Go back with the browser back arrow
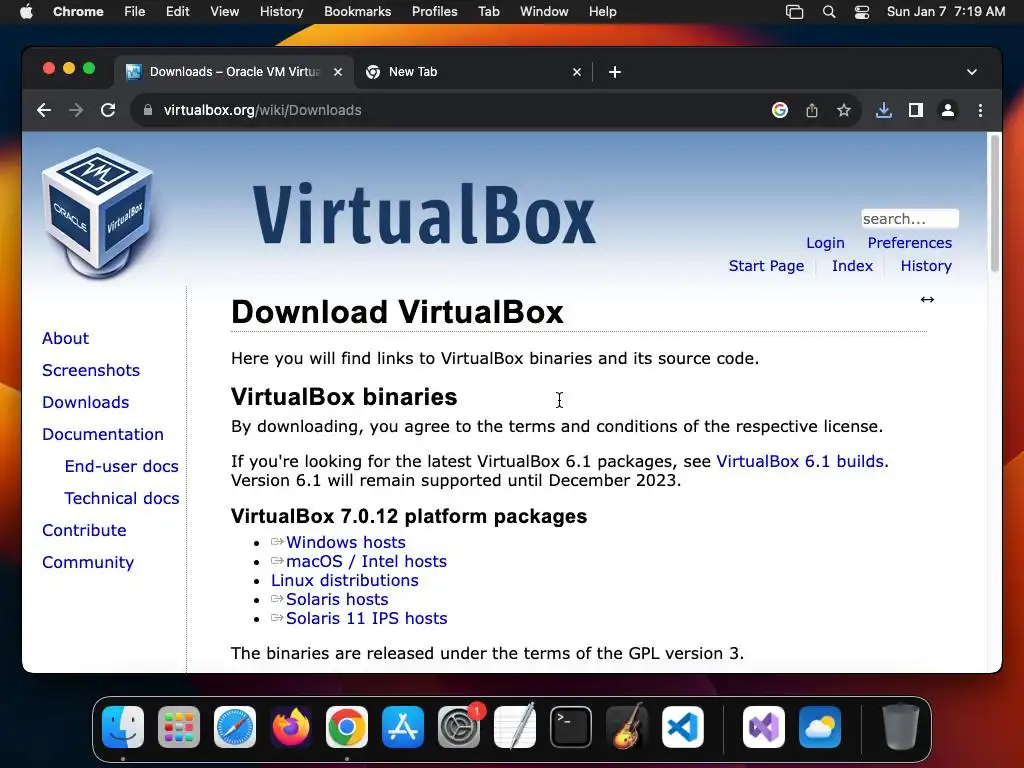Image resolution: width=1024 pixels, height=768 pixels. pos(44,110)
